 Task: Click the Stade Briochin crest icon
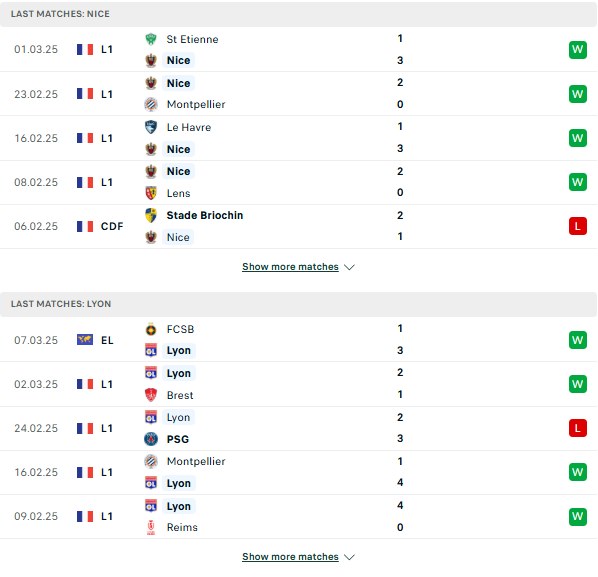[151, 215]
